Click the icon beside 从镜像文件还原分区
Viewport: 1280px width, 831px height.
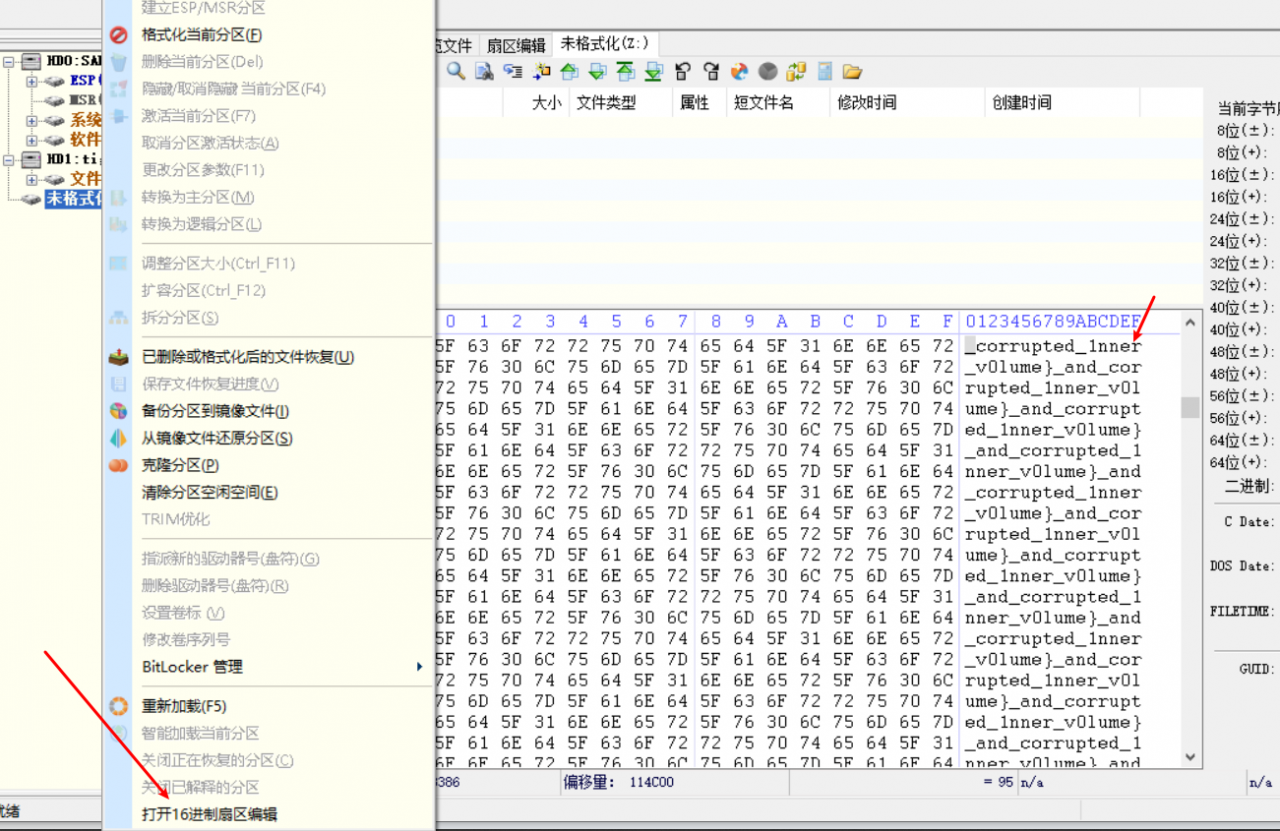(x=119, y=438)
